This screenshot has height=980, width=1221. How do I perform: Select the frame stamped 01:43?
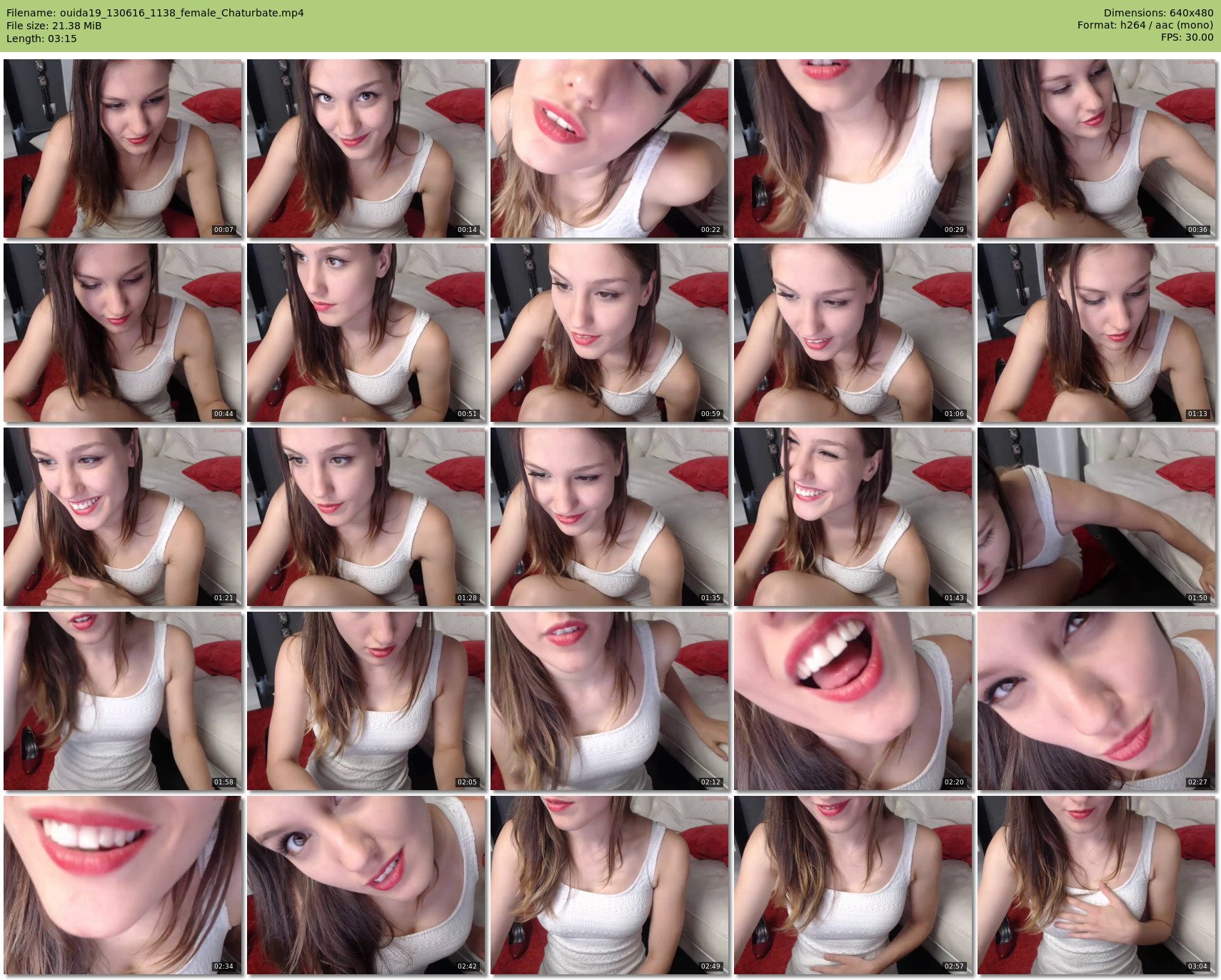coord(853,517)
